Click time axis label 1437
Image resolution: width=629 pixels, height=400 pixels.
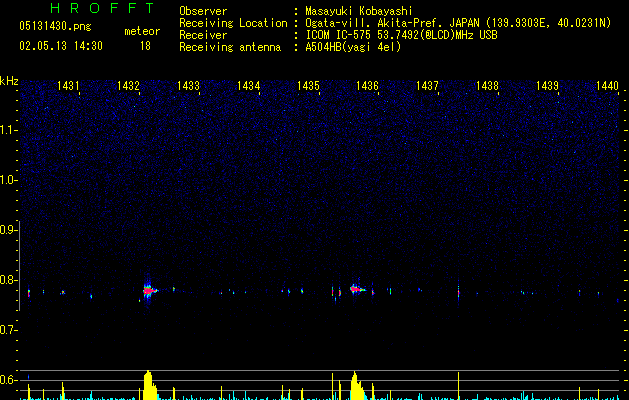(427, 86)
